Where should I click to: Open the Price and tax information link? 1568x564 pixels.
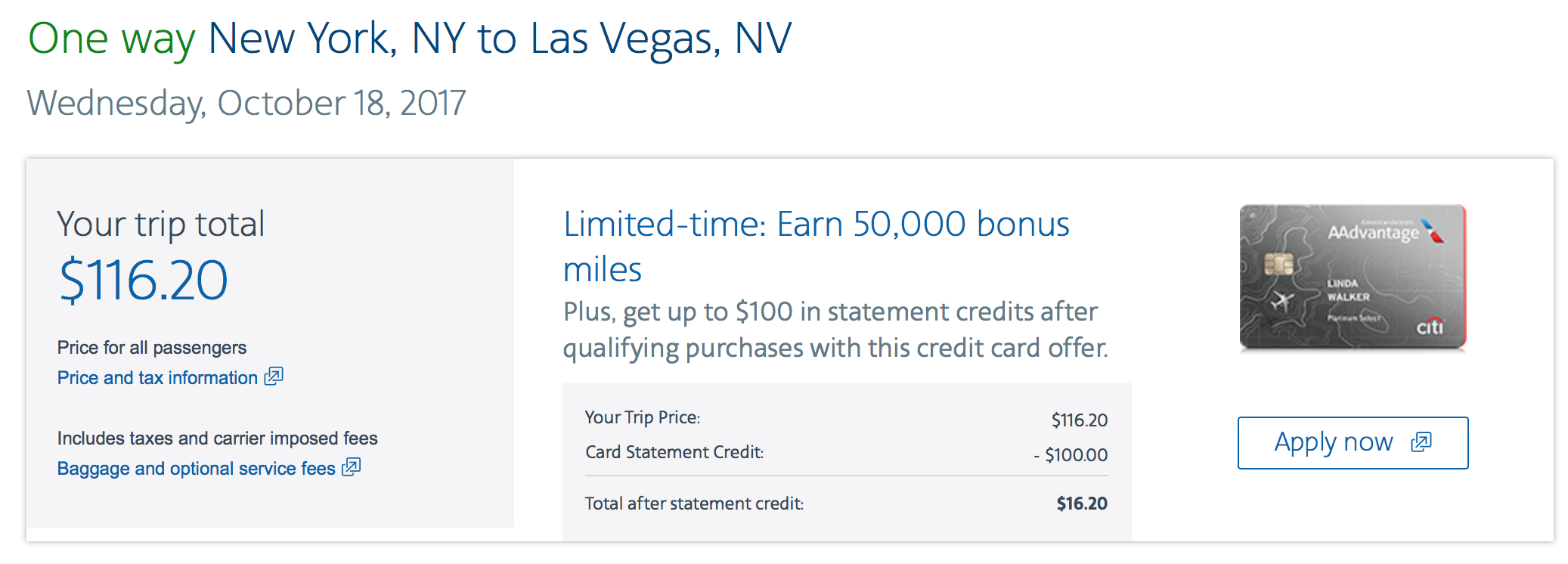coord(157,378)
